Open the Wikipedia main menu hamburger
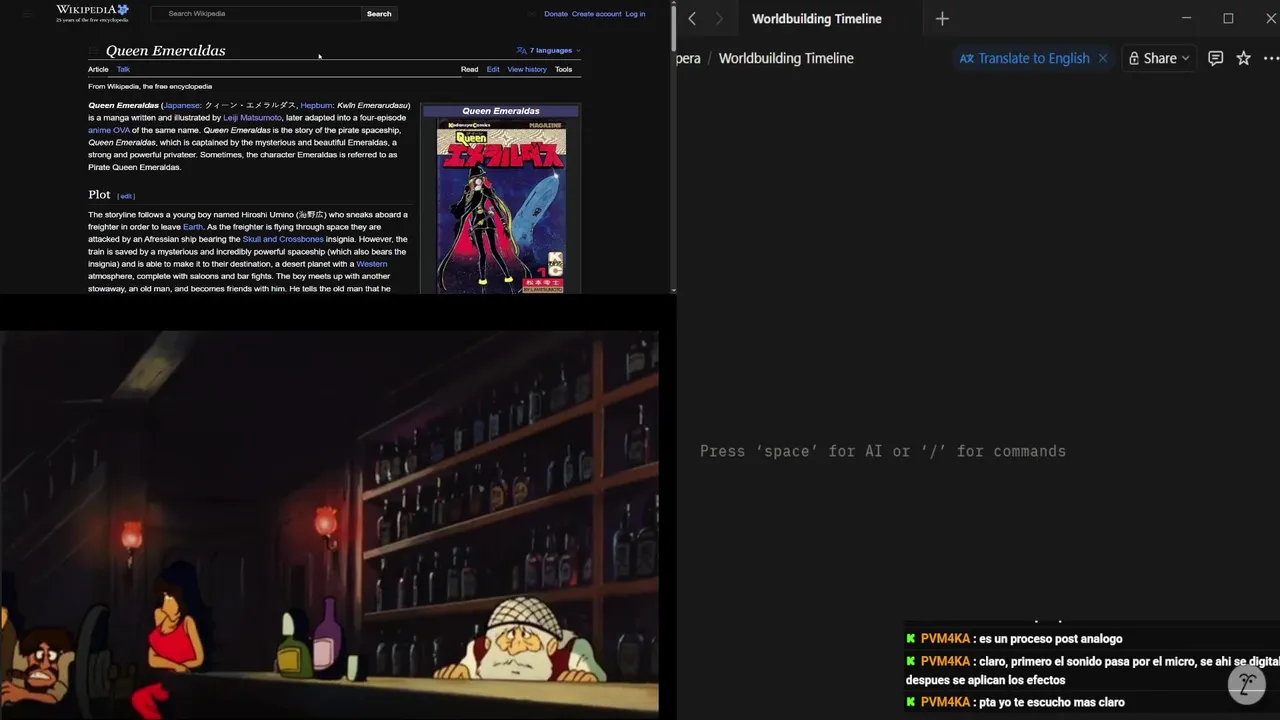This screenshot has height=720, width=1280. tap(28, 14)
